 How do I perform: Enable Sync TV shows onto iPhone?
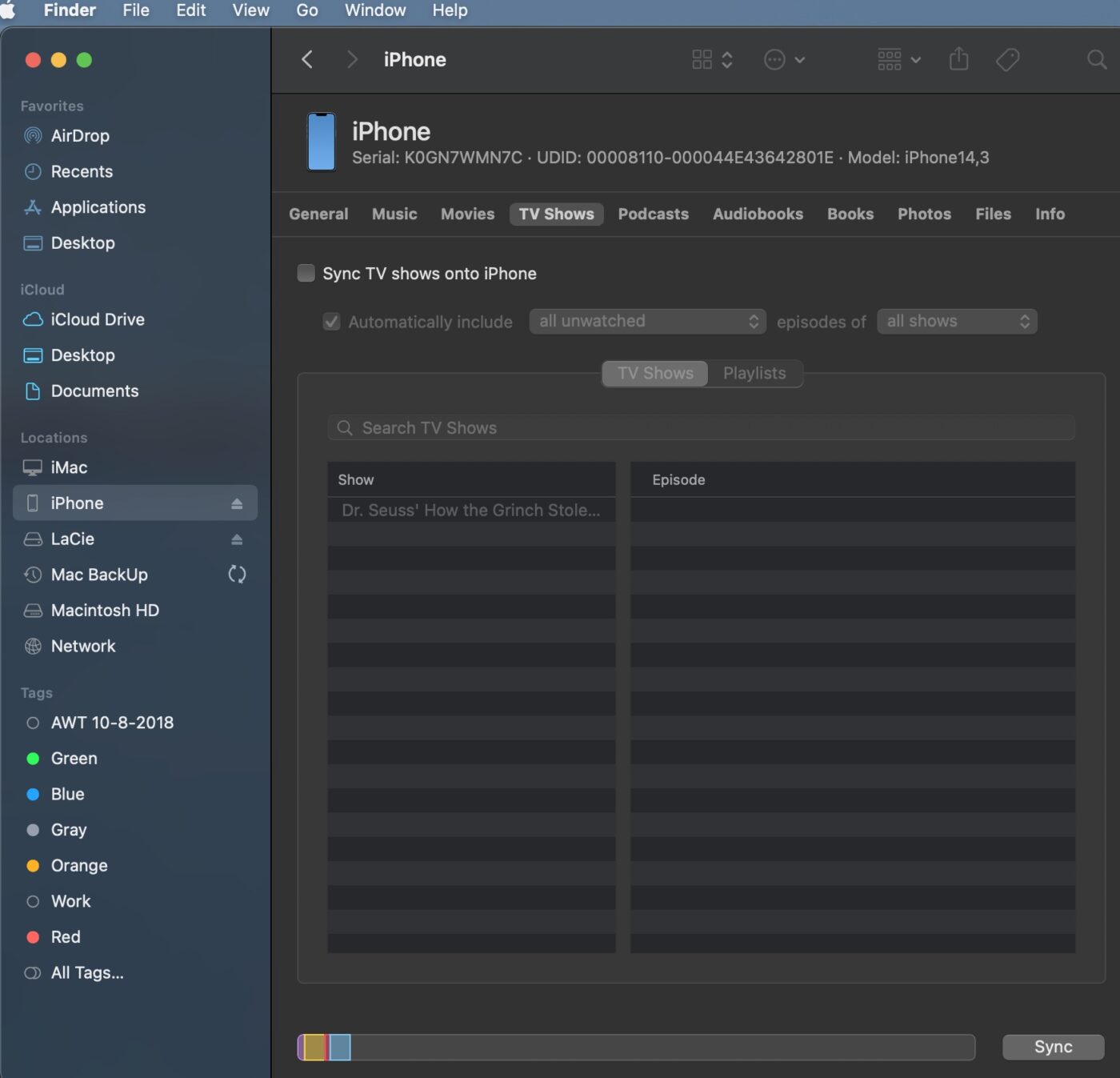(306, 273)
